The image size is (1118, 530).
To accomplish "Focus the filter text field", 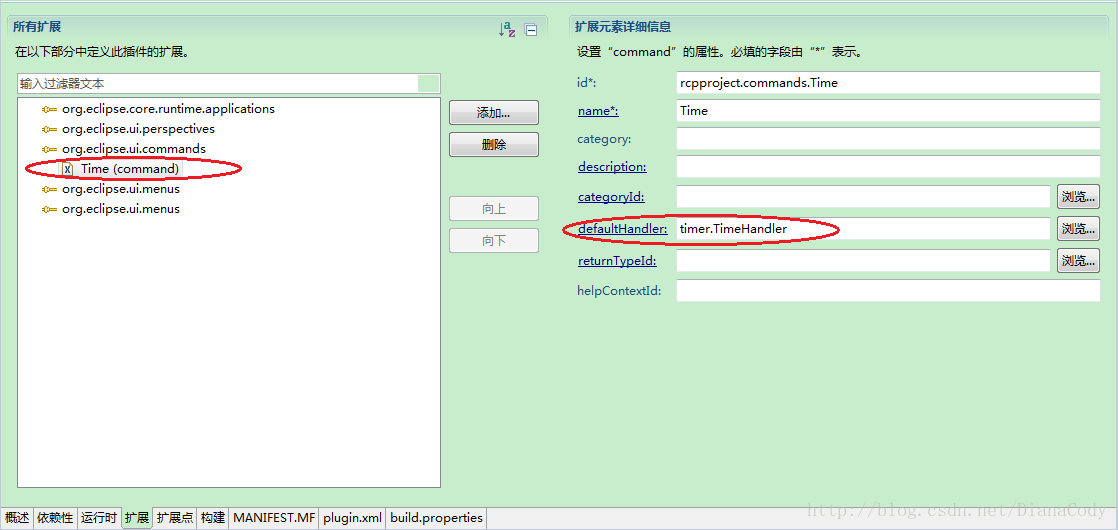I will click(x=228, y=83).
